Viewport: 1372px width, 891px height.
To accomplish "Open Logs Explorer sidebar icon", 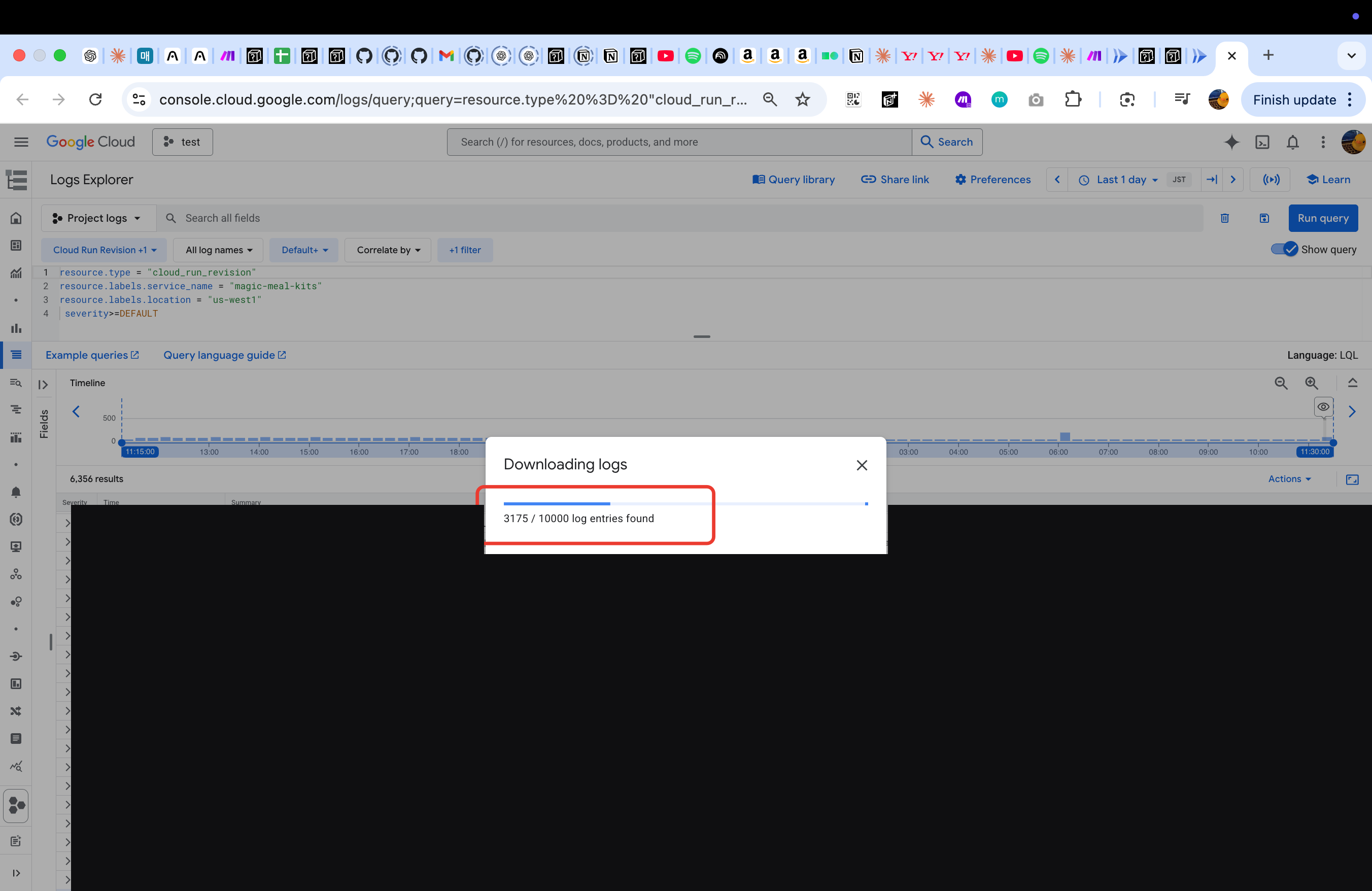I will click(x=16, y=355).
